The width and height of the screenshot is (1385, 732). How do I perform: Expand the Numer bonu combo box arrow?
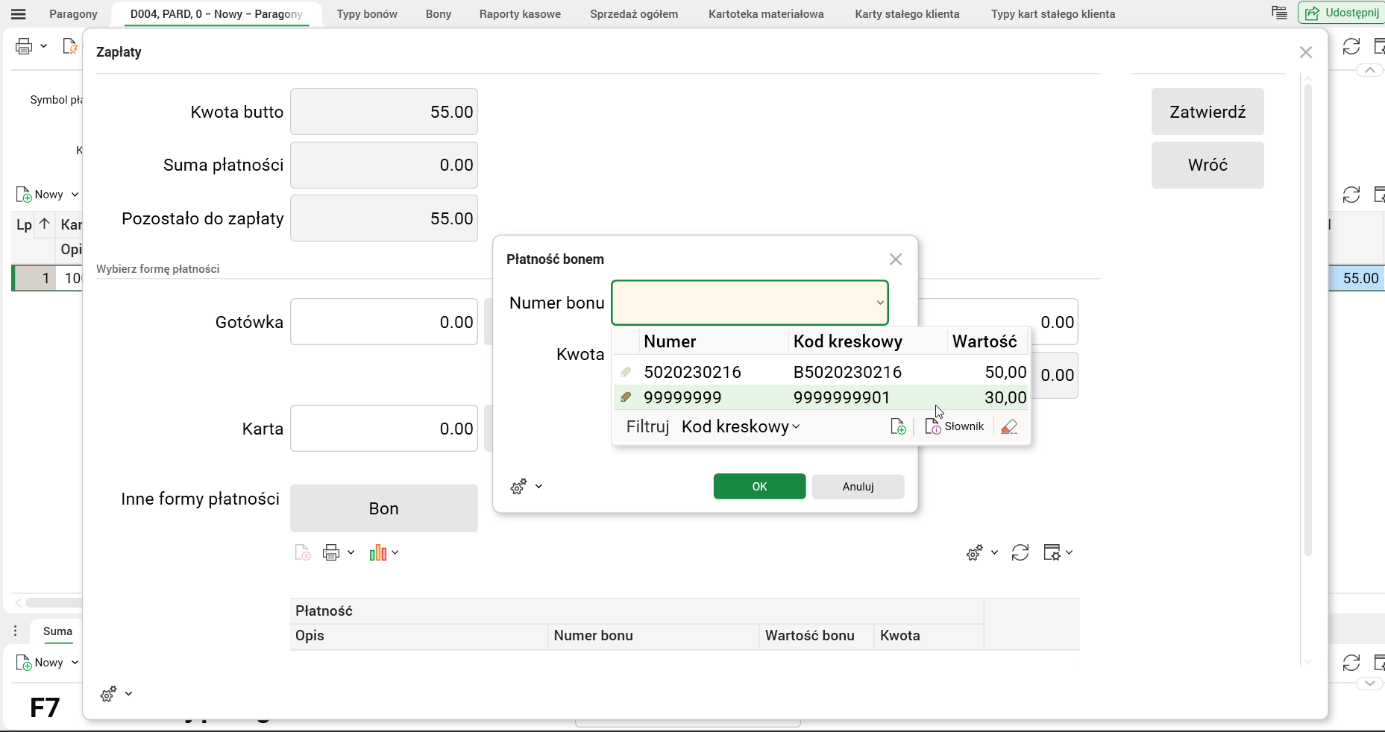tap(880, 303)
